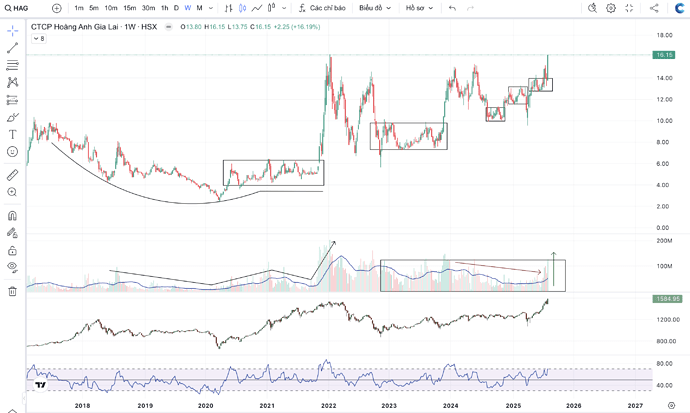The image size is (690, 413).
Task: Open the chart settings gear
Action: point(610,8)
